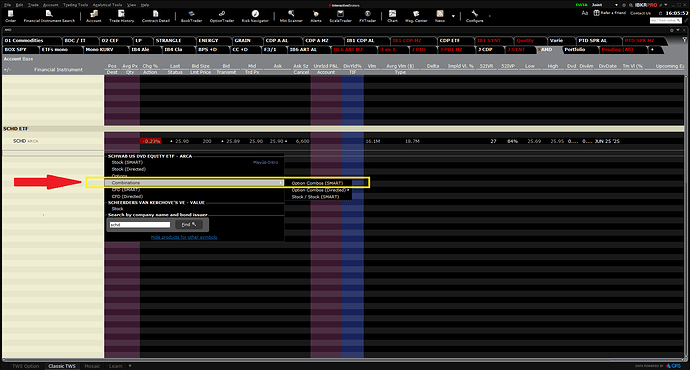Switch to the Mosaic layout tab
690x370 pixels.
pos(92,366)
